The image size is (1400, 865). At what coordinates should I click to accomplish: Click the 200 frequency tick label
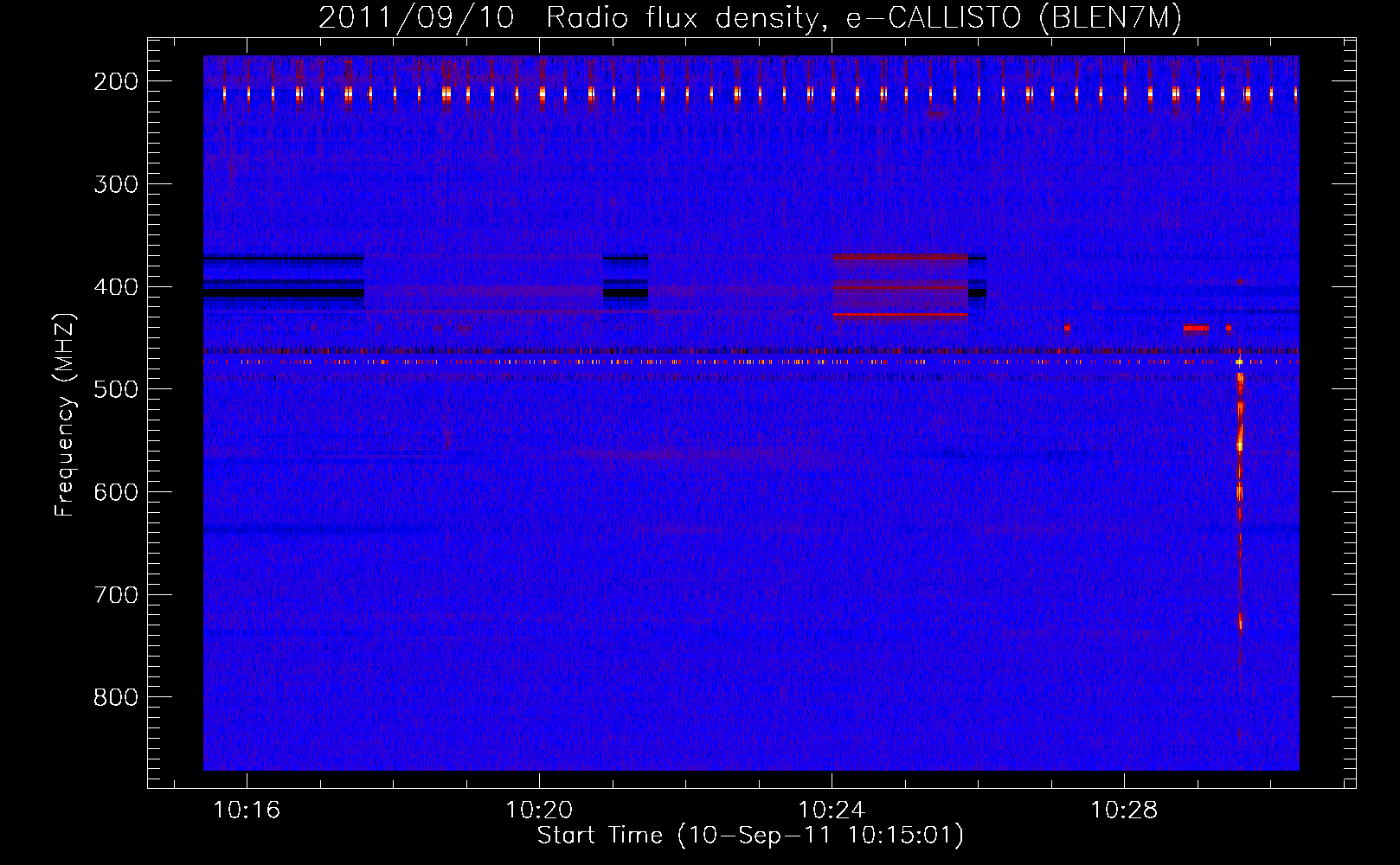click(x=116, y=81)
